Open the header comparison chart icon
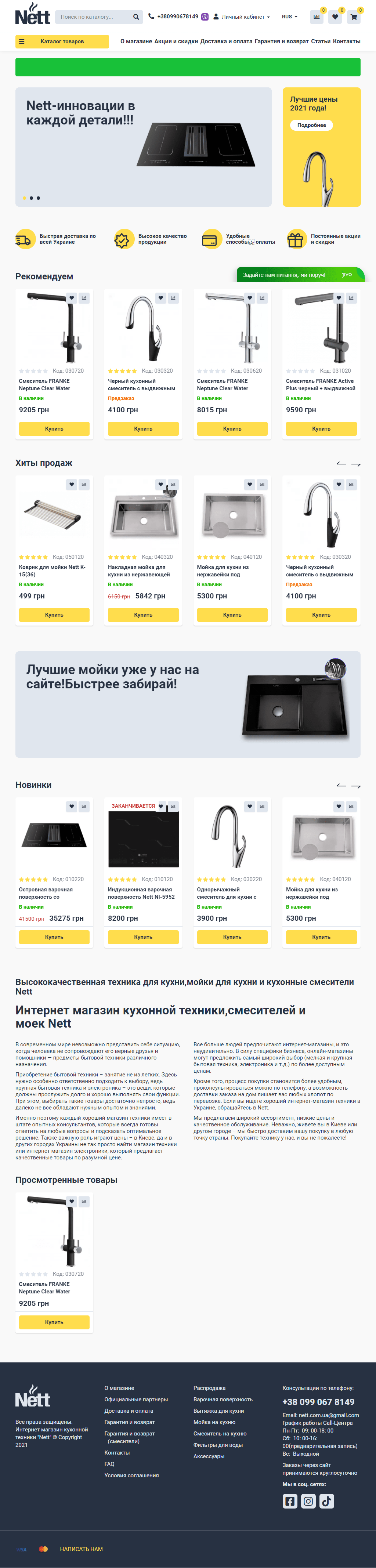Screen dimensions: 376x1568 click(317, 17)
